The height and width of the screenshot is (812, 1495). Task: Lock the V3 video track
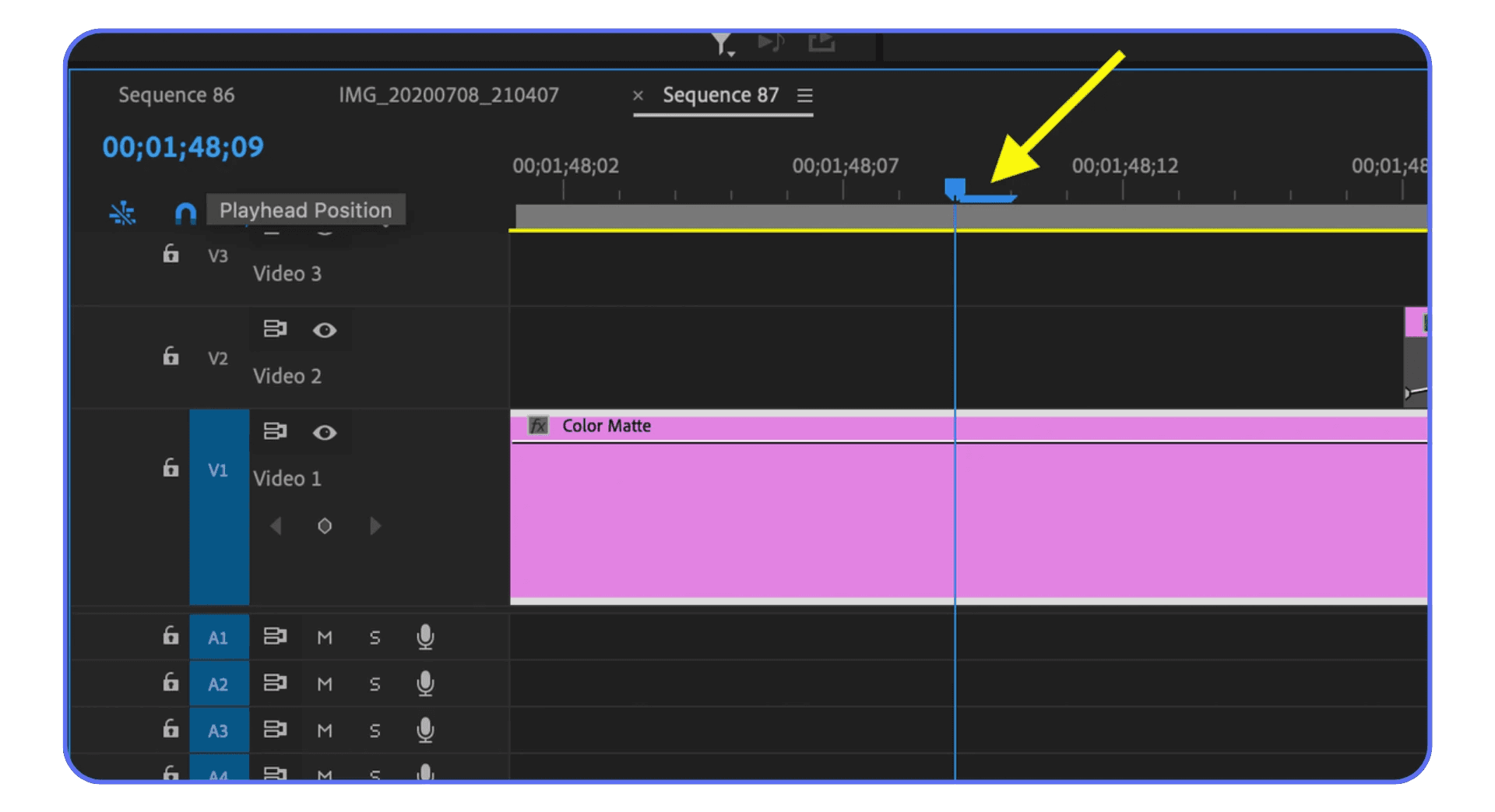pyautogui.click(x=170, y=254)
